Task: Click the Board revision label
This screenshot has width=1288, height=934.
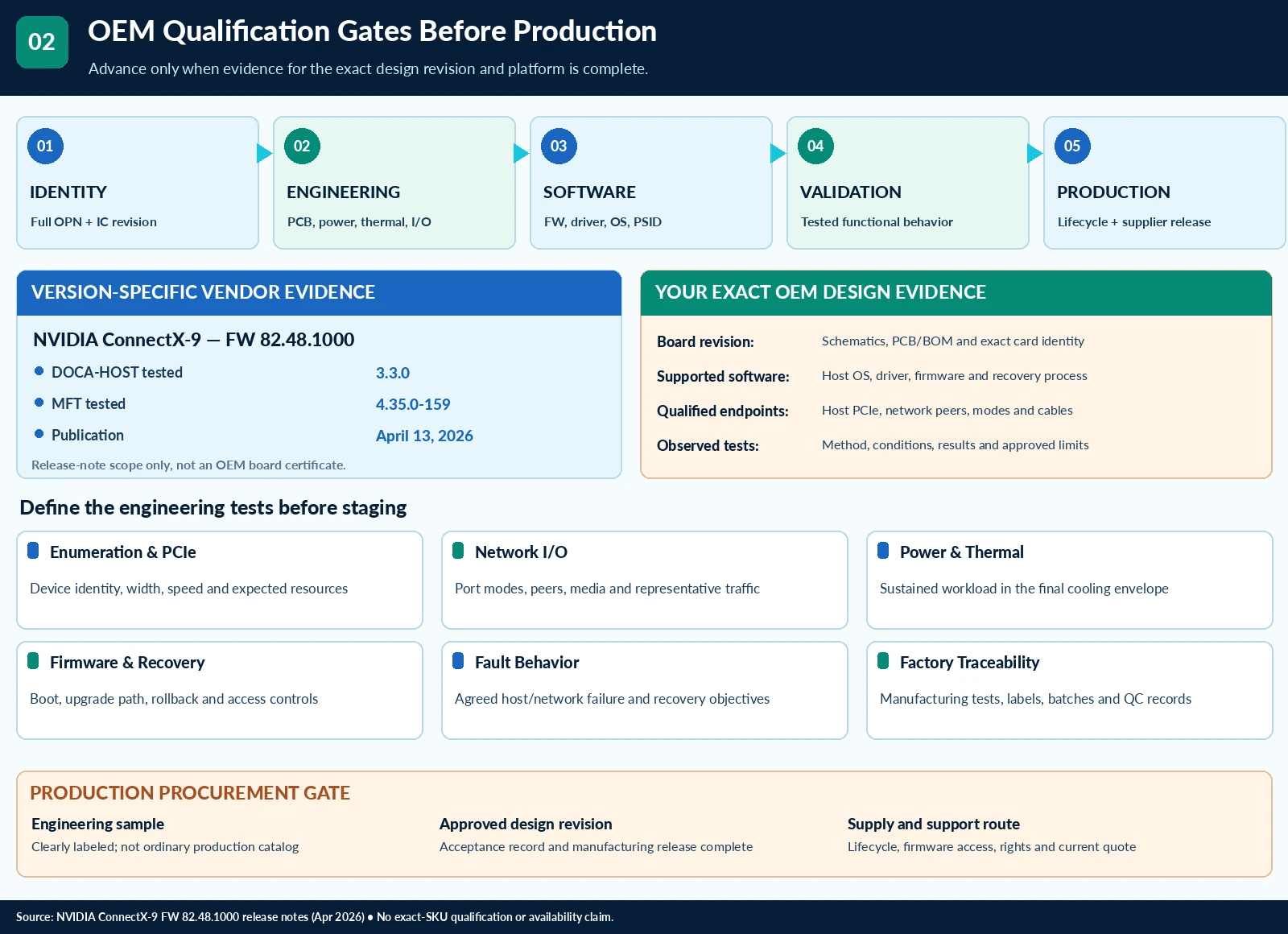Action: [x=705, y=341]
